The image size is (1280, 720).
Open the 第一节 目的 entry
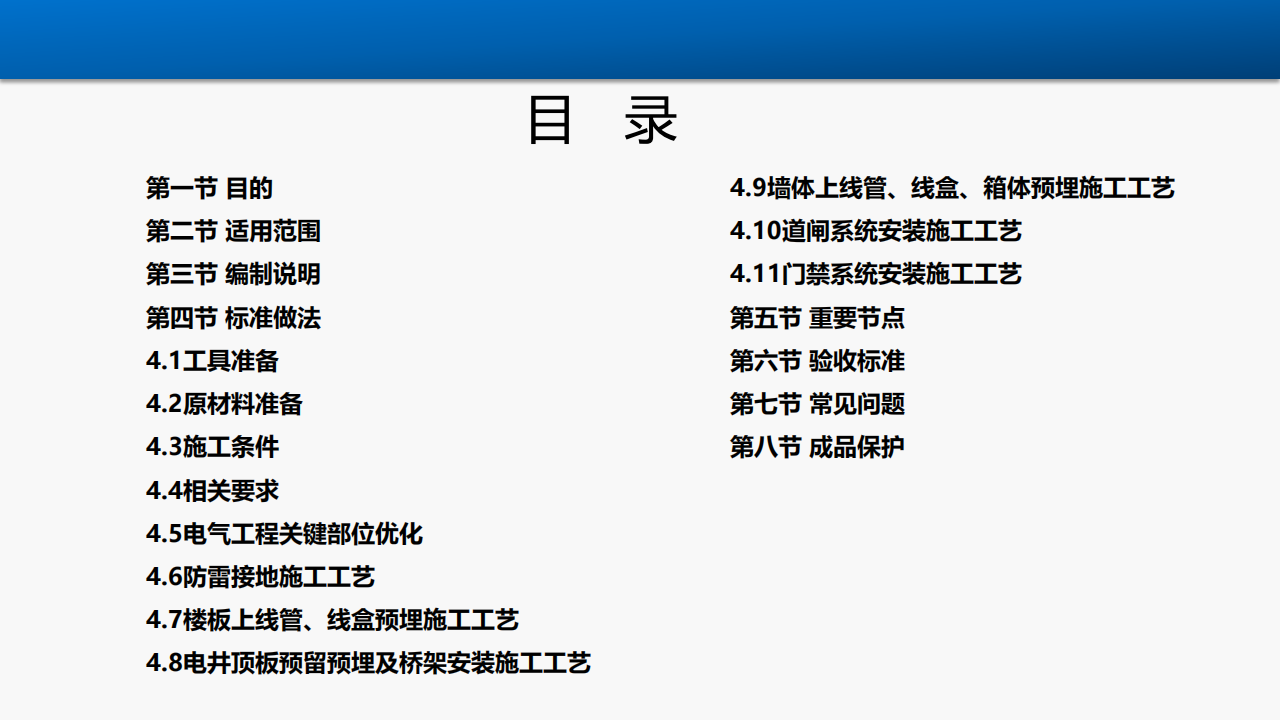coord(209,188)
